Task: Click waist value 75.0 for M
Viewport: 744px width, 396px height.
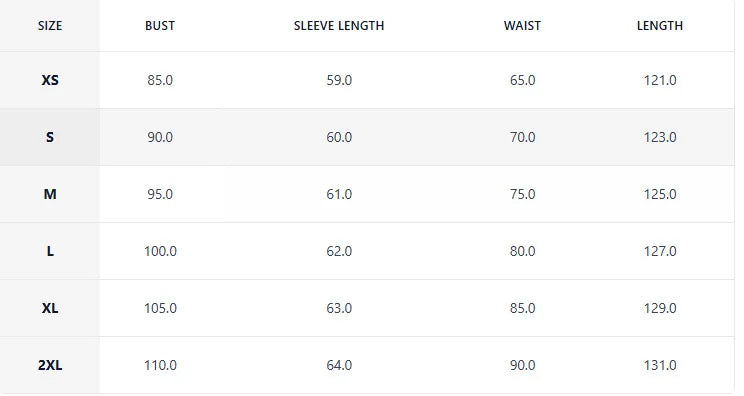Action: tap(522, 194)
